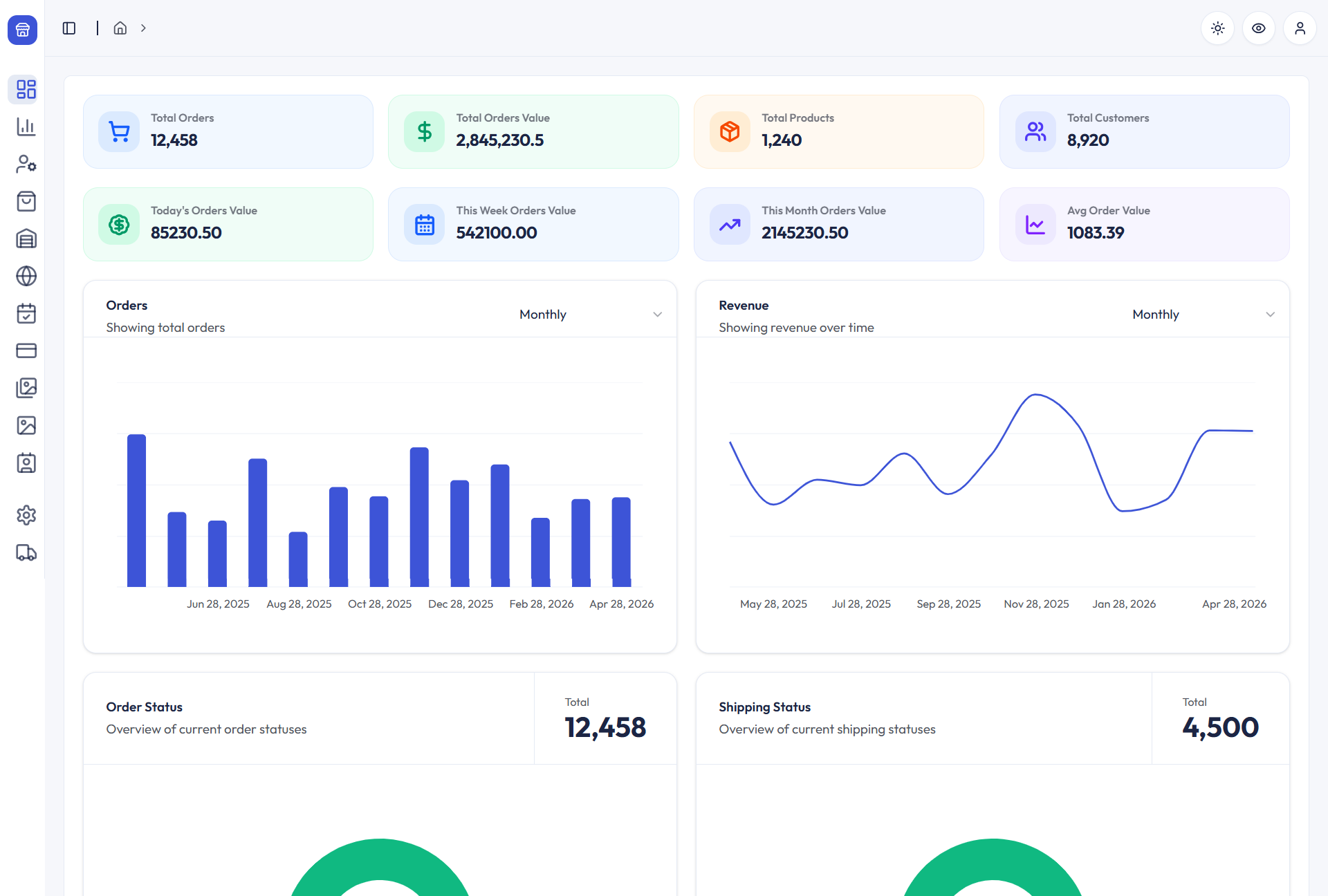Screen dimensions: 1328x896
Task: Toggle the sidebar panel icon
Action: [69, 28]
